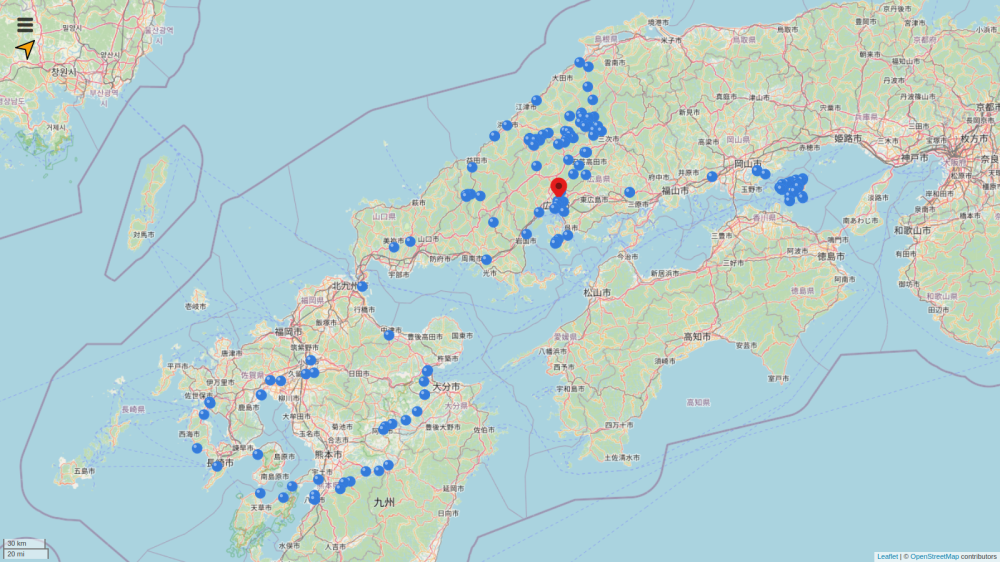Click the blue marker near 西海市
The image size is (1000, 562).
(x=197, y=448)
